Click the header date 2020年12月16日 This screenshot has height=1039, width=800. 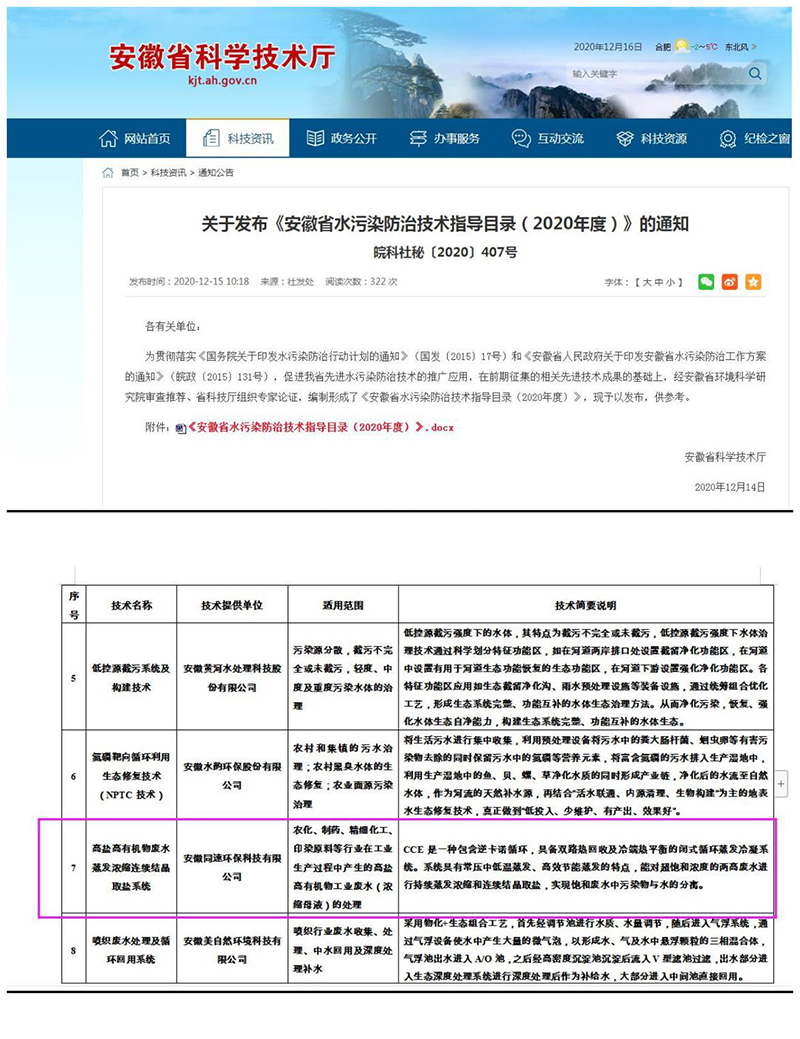(608, 47)
